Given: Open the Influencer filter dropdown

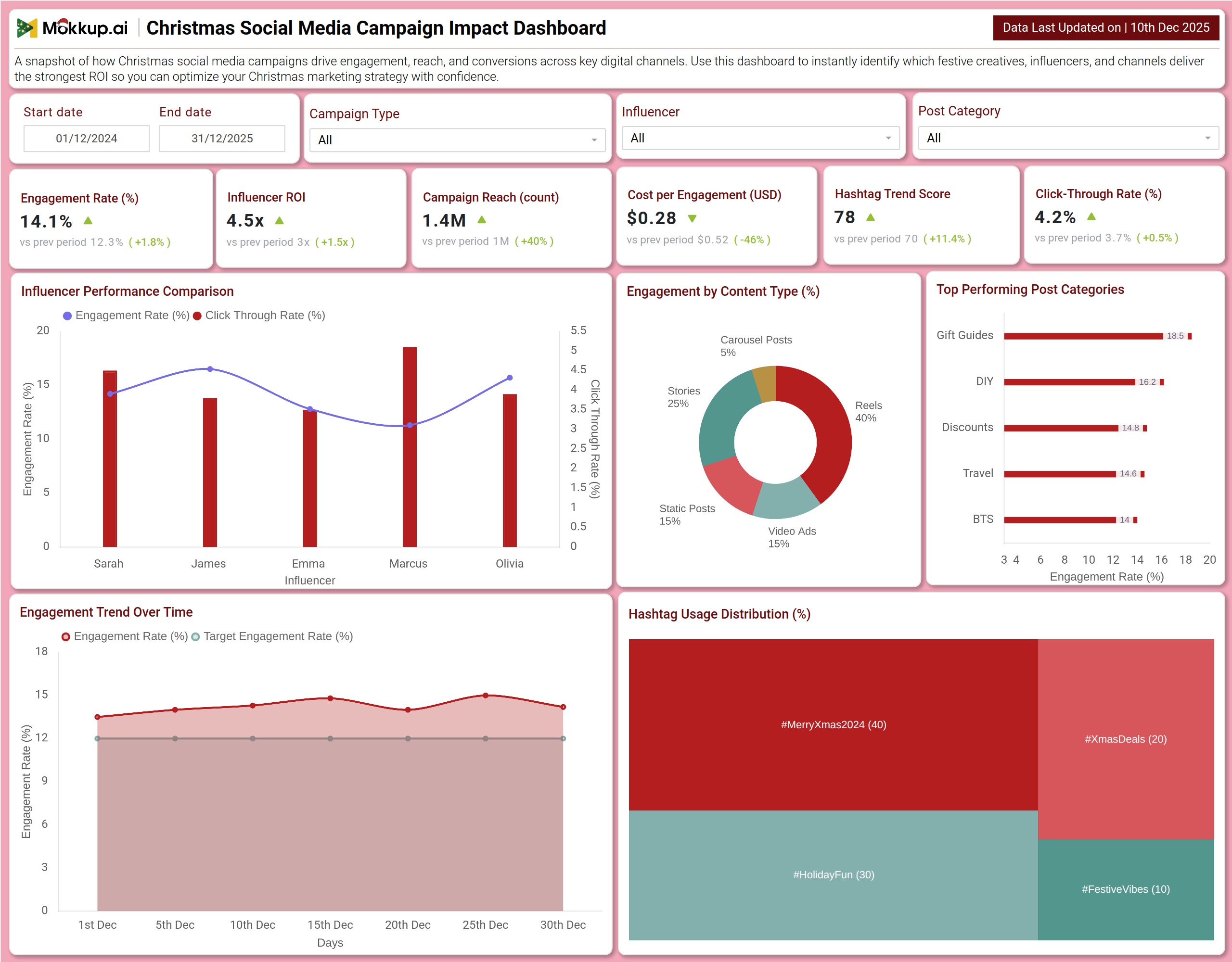Looking at the screenshot, I should pyautogui.click(x=760, y=138).
